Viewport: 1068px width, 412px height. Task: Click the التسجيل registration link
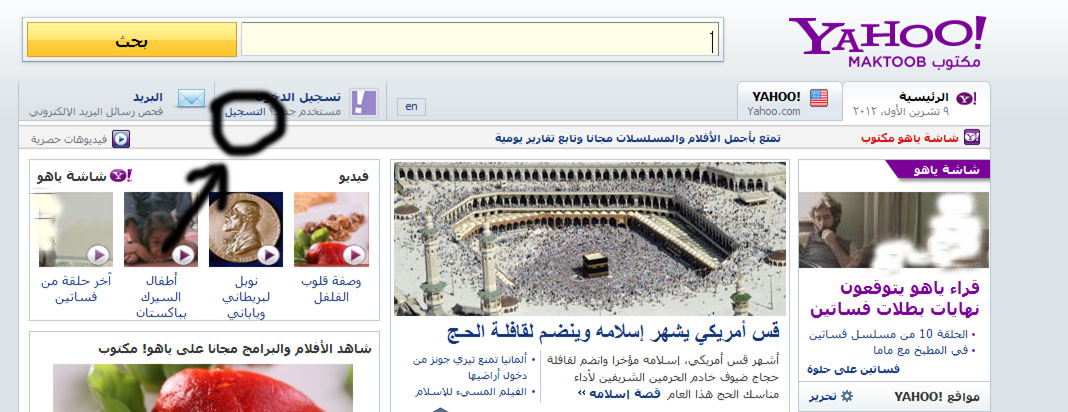[245, 113]
